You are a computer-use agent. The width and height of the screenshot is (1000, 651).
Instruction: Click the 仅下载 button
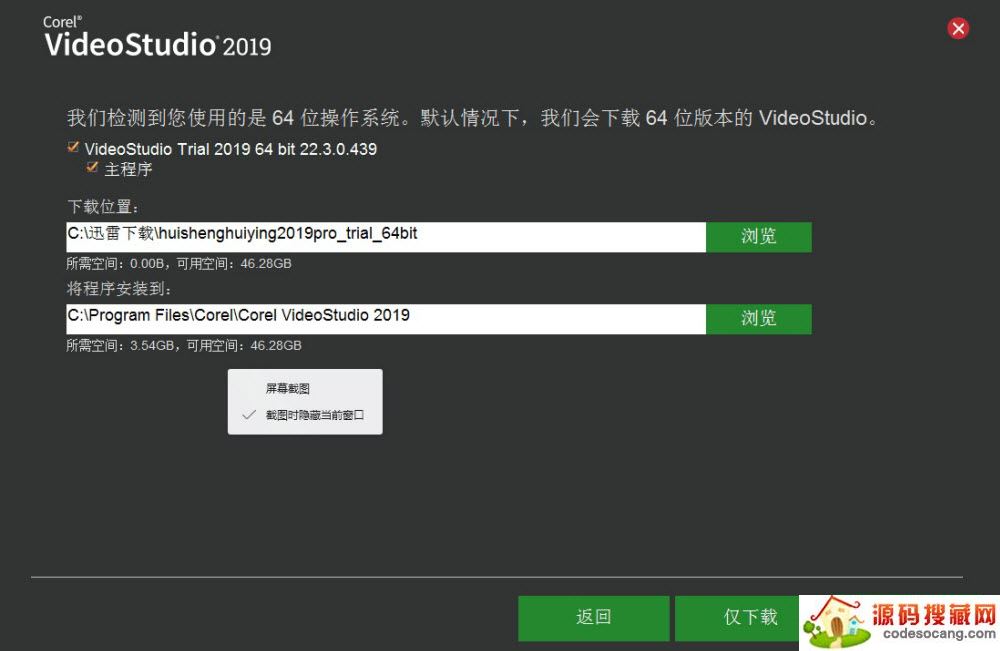pos(737,618)
